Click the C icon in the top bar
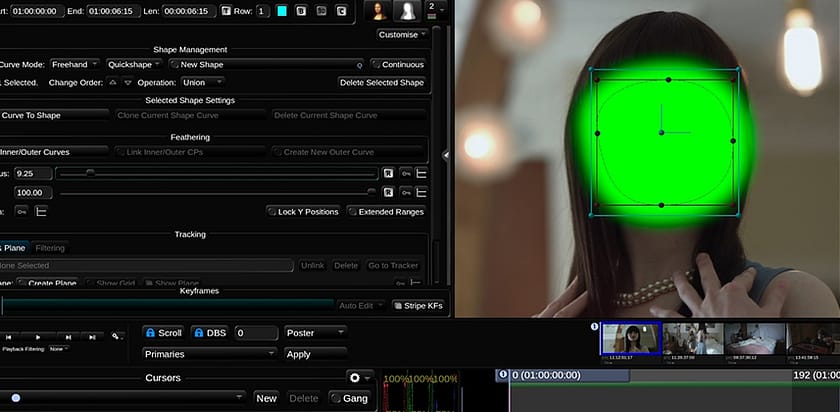This screenshot has height=412, width=840. tap(341, 11)
